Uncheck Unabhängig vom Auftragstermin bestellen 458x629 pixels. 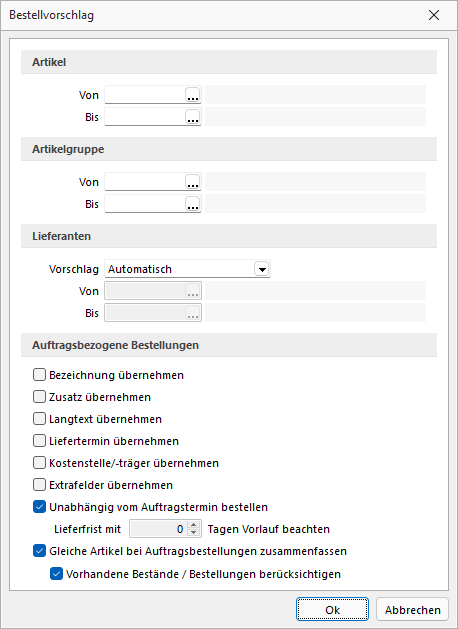point(39,507)
